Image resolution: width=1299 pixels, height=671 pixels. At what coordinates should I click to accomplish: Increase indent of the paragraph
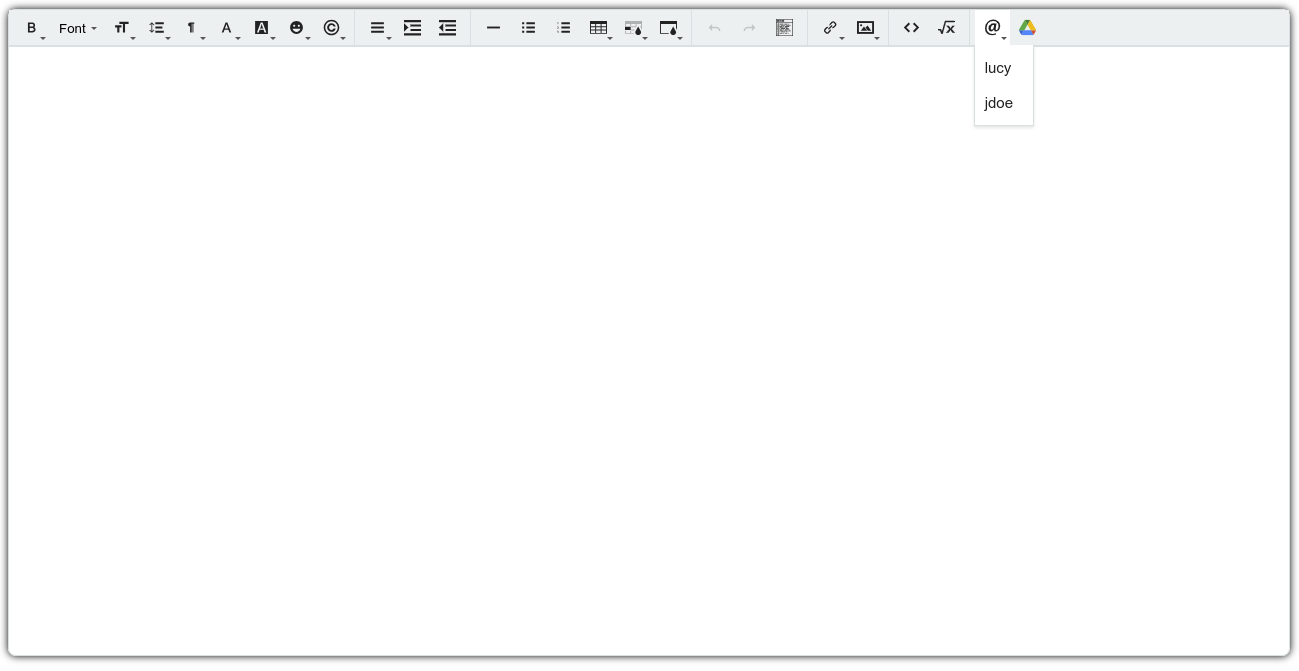(x=412, y=28)
